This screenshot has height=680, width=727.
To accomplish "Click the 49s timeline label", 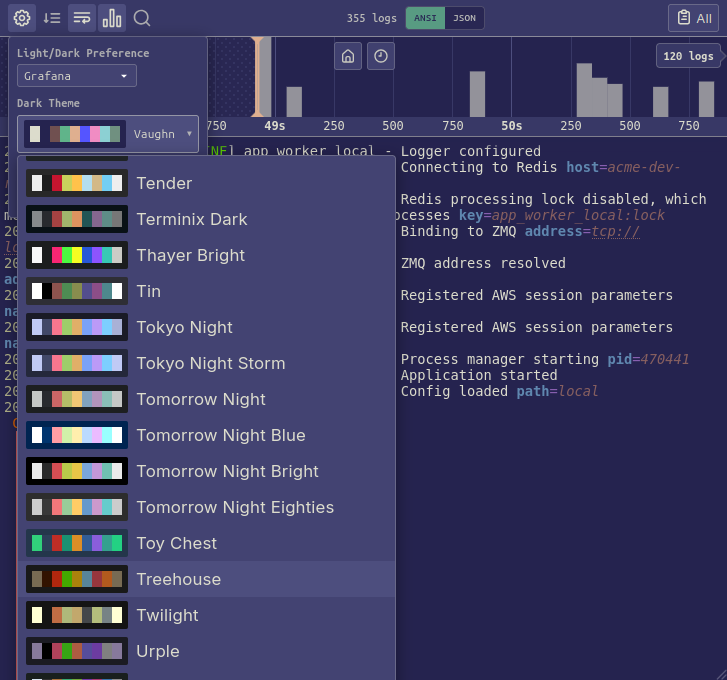I will 274,126.
